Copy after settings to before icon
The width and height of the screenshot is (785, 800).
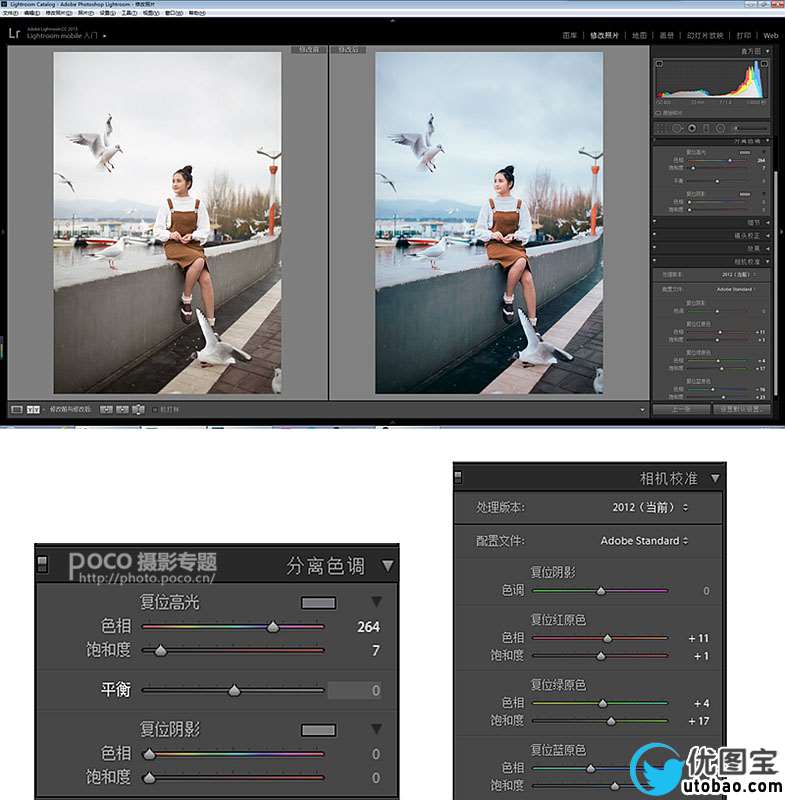(122, 409)
